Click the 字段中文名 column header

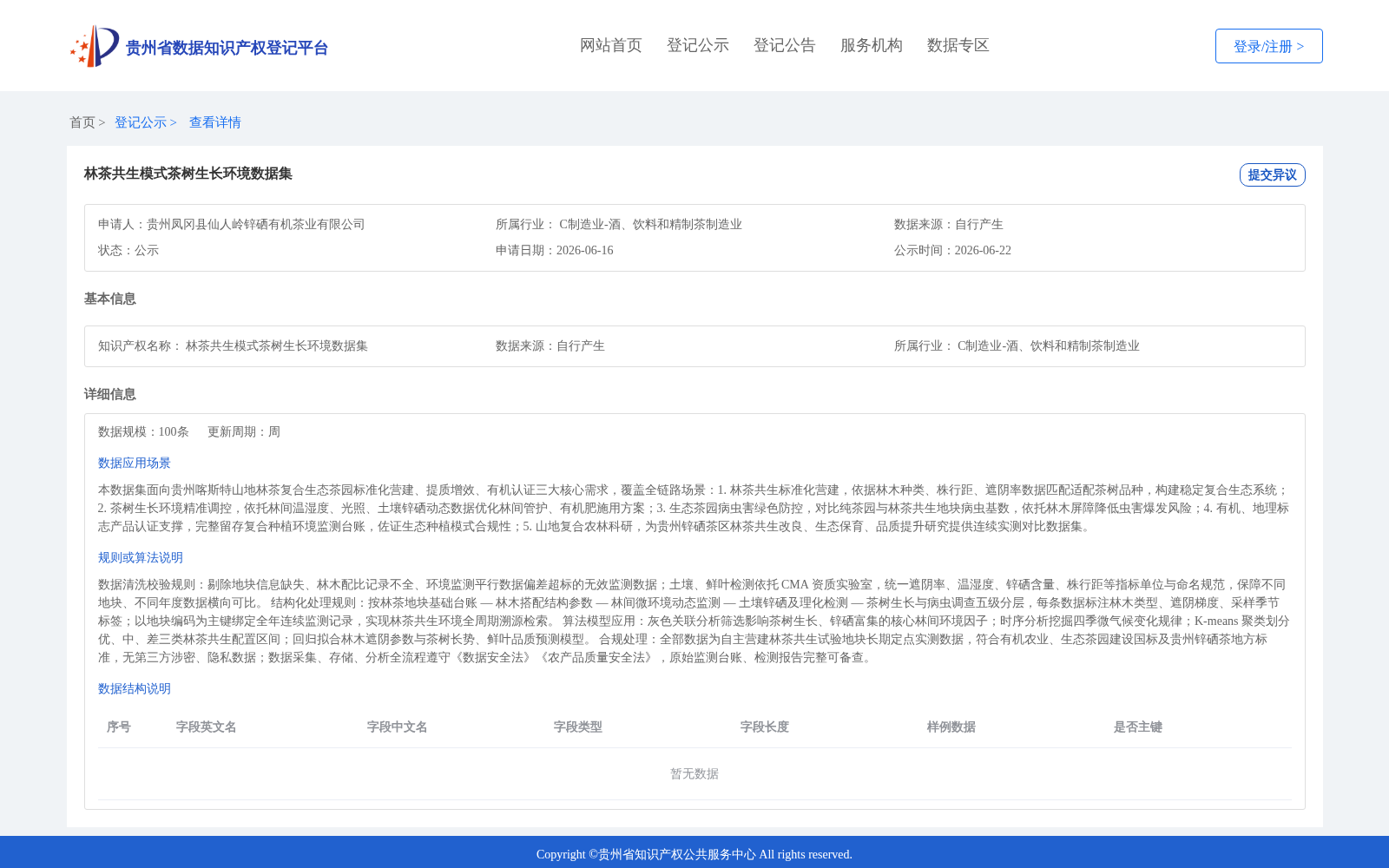[x=398, y=727]
